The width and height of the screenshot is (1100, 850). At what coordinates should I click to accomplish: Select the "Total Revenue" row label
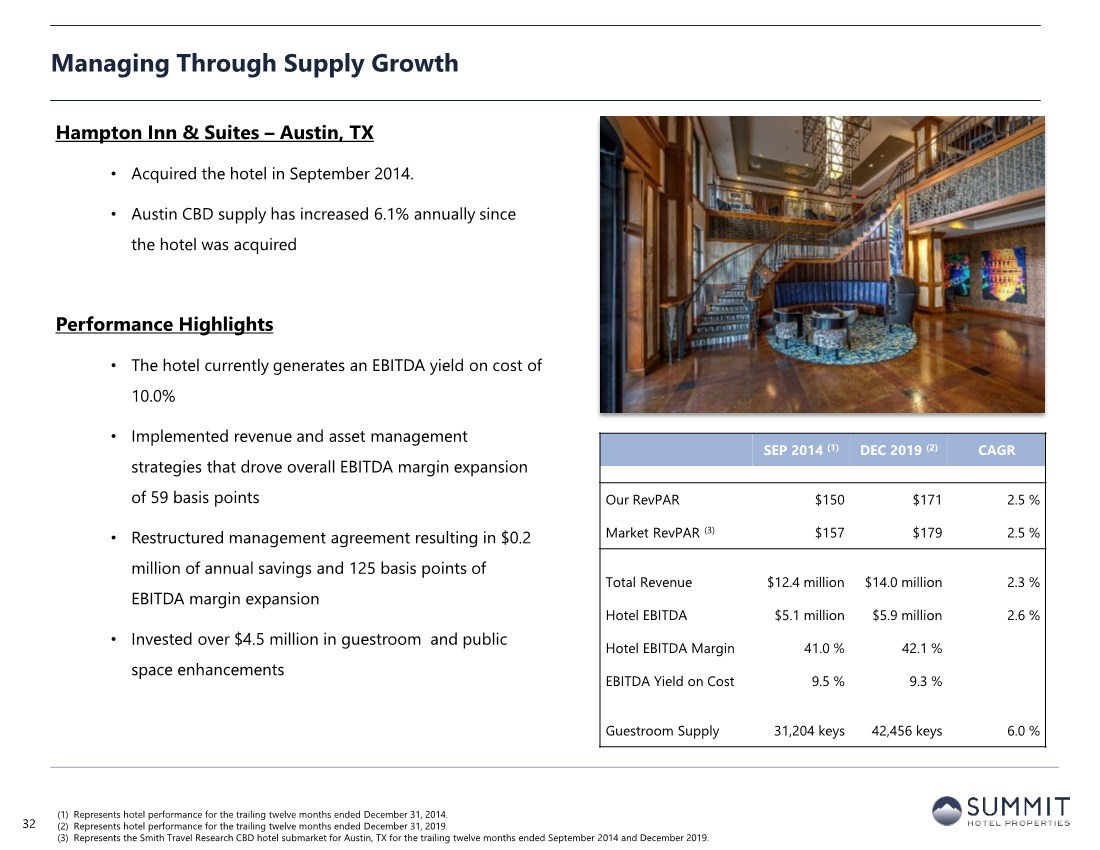(x=649, y=582)
